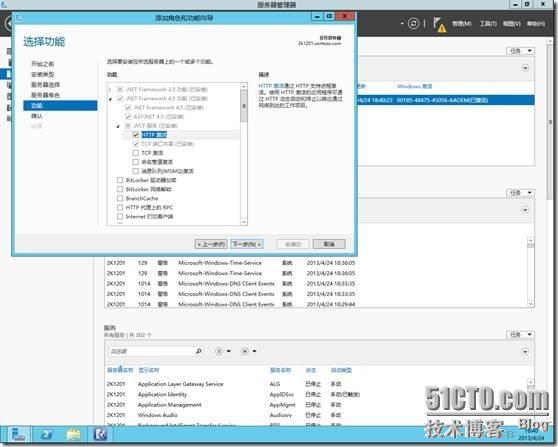Click the 上一步(P) button

click(211, 244)
